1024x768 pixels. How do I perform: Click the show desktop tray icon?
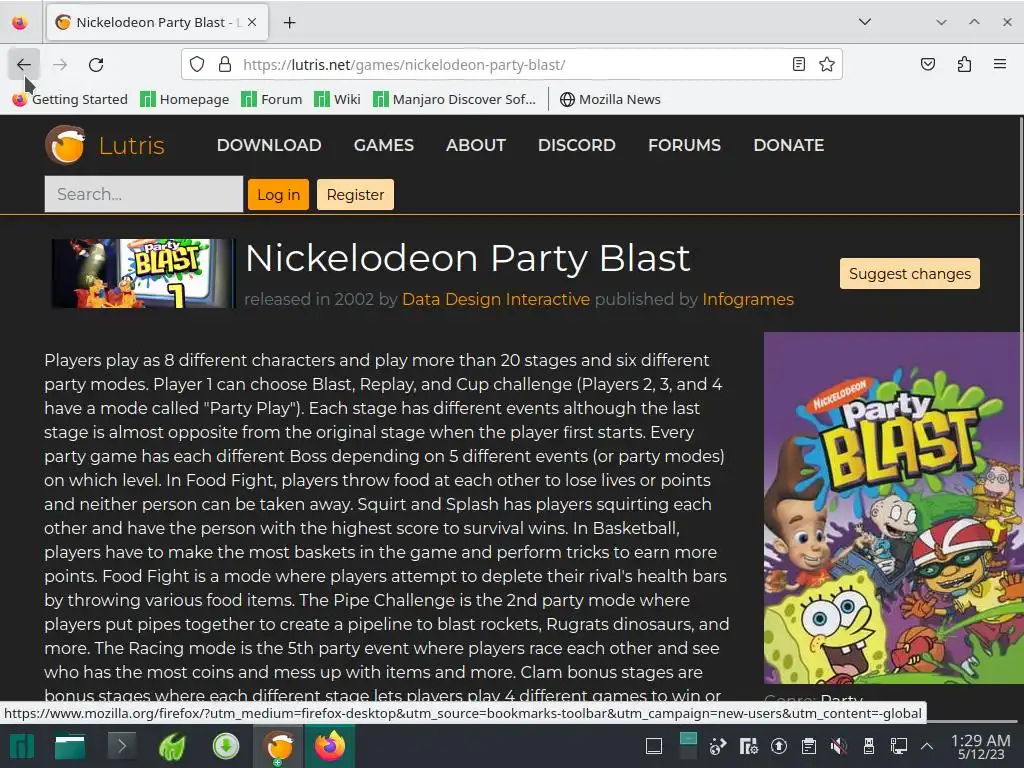coord(654,746)
